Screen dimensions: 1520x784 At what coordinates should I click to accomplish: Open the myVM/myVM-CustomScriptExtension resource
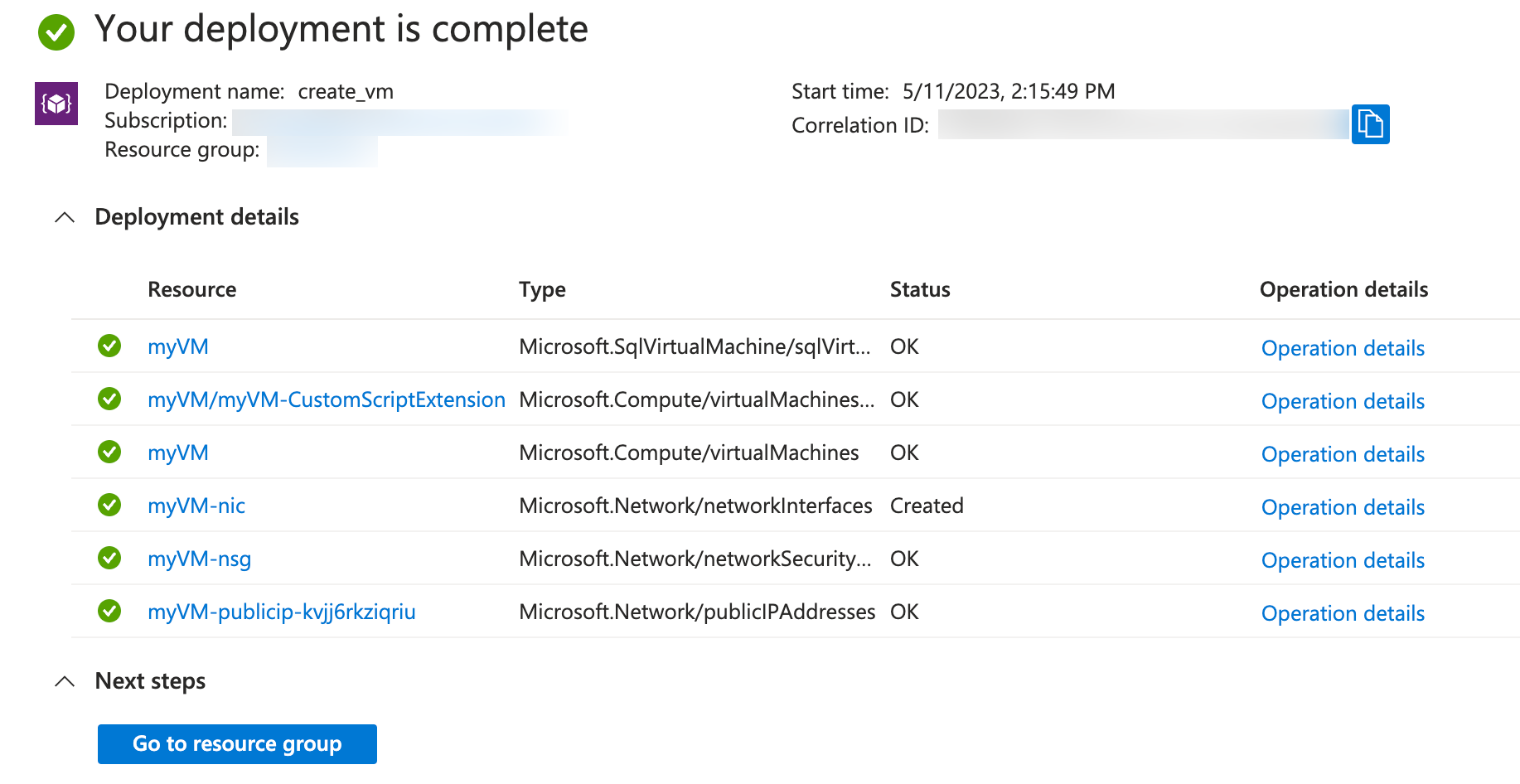tap(327, 399)
